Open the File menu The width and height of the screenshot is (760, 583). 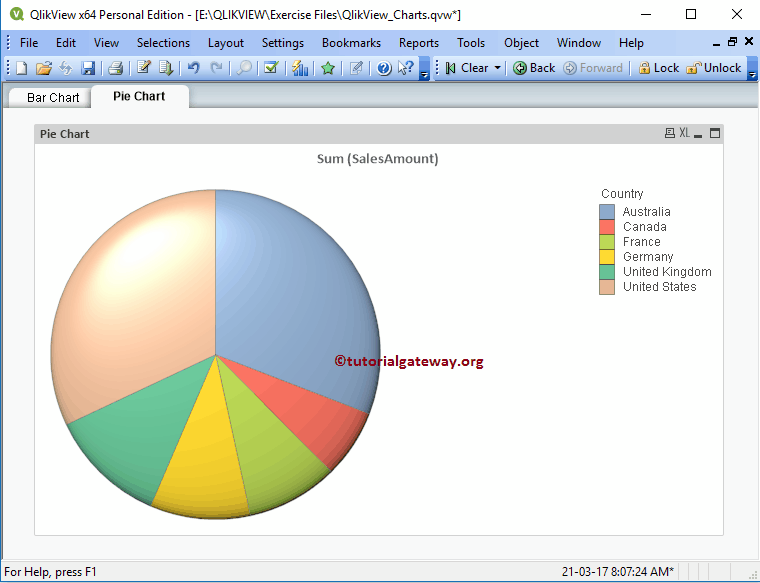(x=29, y=43)
